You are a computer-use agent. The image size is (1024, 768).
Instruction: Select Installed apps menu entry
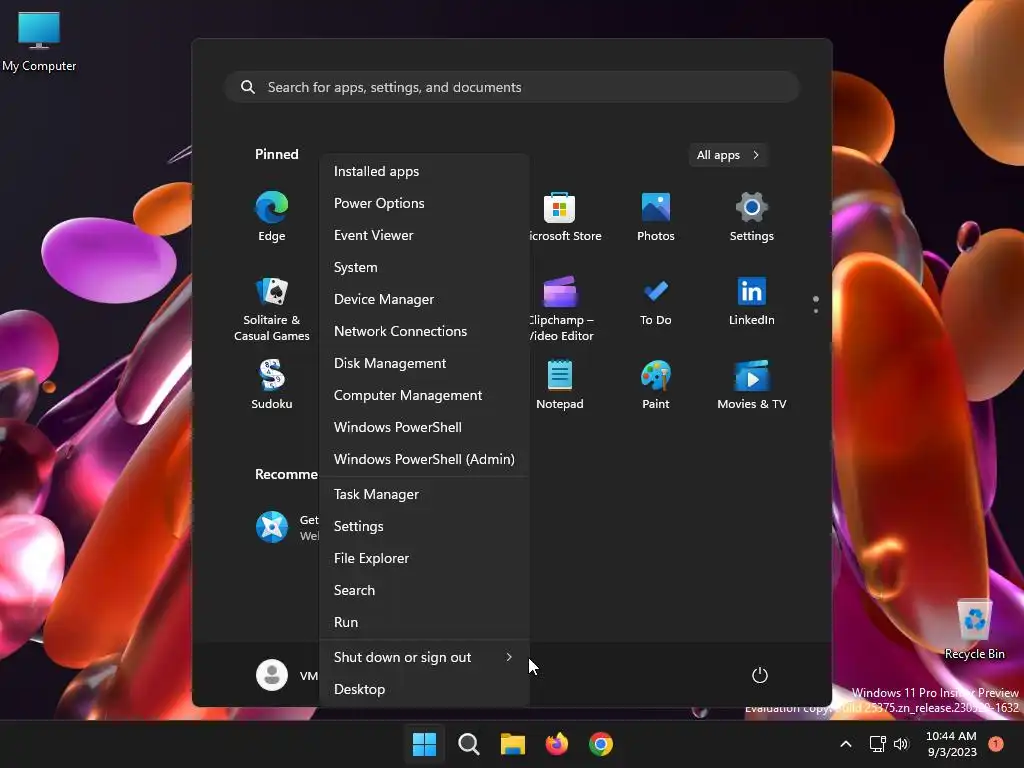pyautogui.click(x=424, y=171)
